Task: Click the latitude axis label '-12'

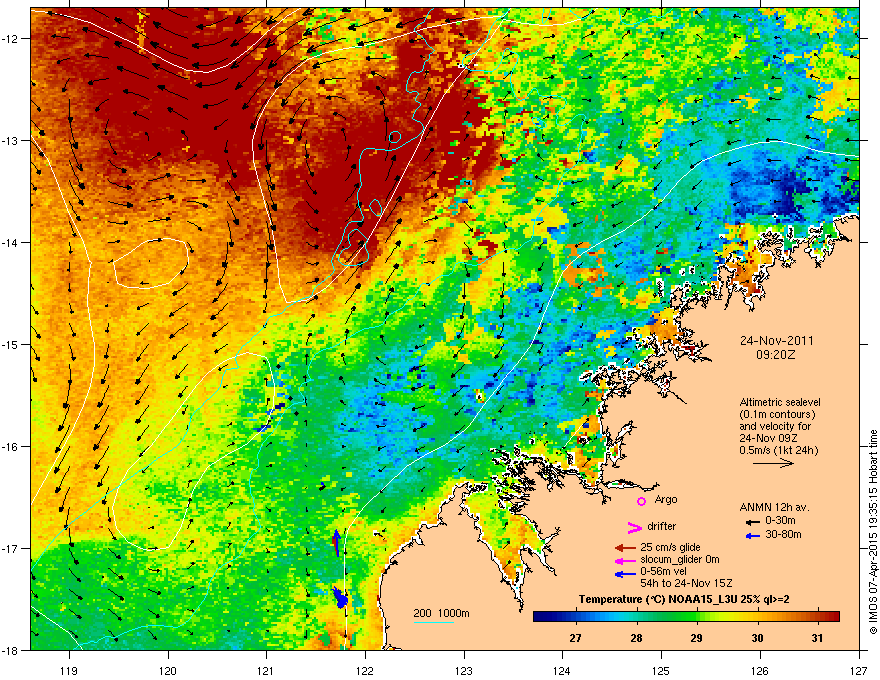Action: (10, 39)
